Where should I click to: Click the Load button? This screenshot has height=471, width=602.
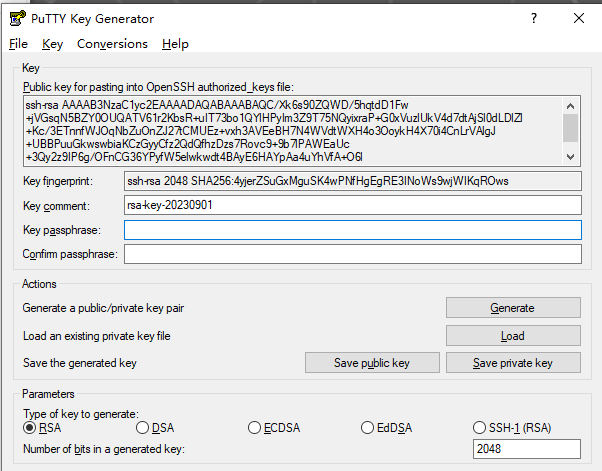[x=513, y=335]
